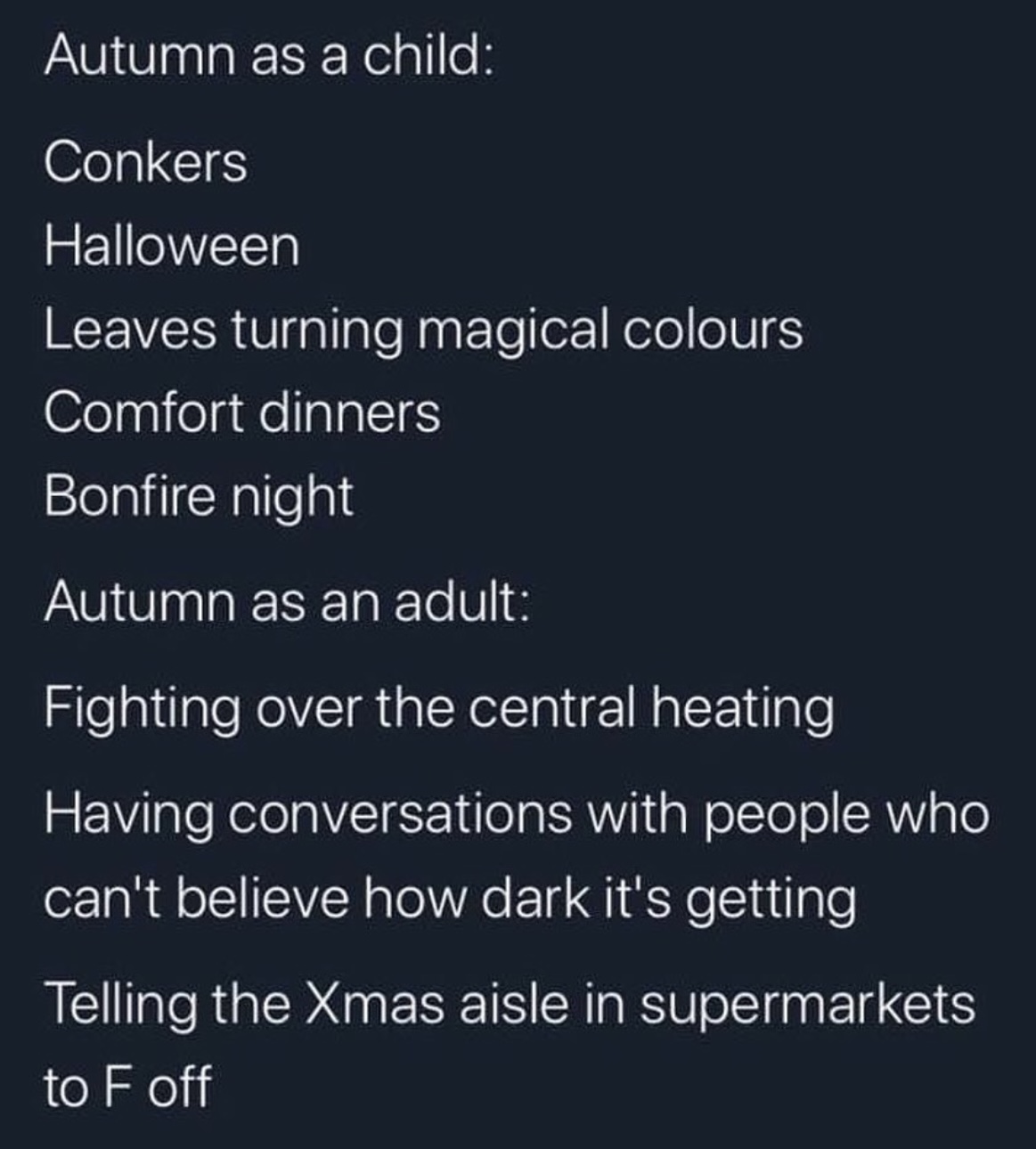
Task: Click the word "Leaves"
Action: click(x=130, y=330)
